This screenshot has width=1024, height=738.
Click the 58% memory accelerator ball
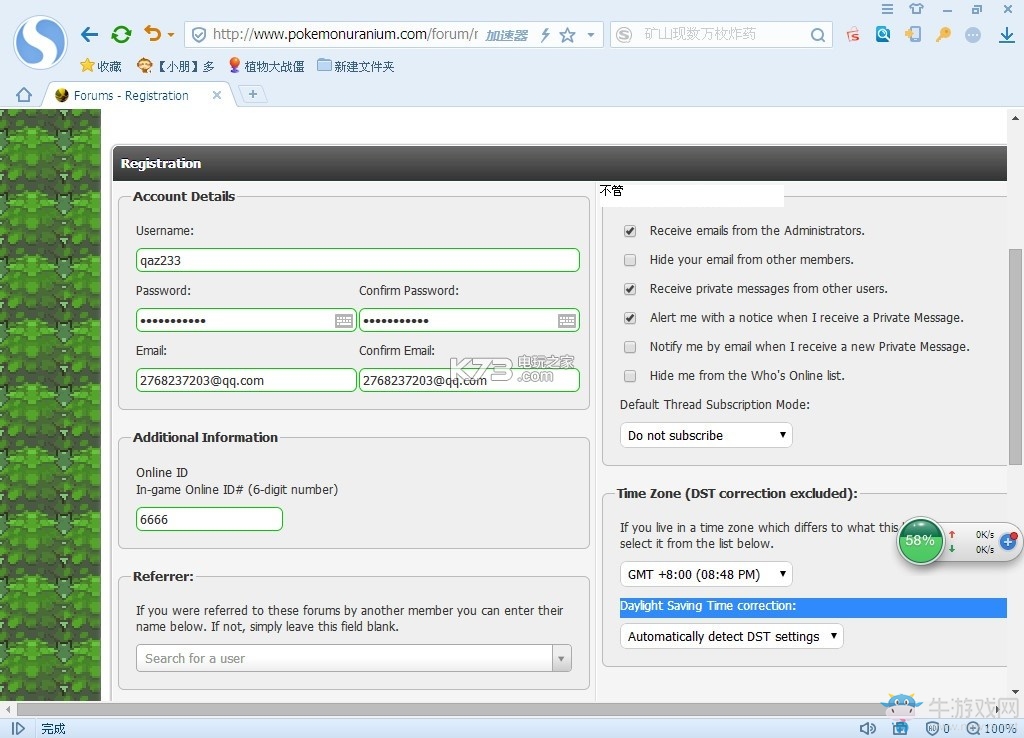pyautogui.click(x=920, y=540)
